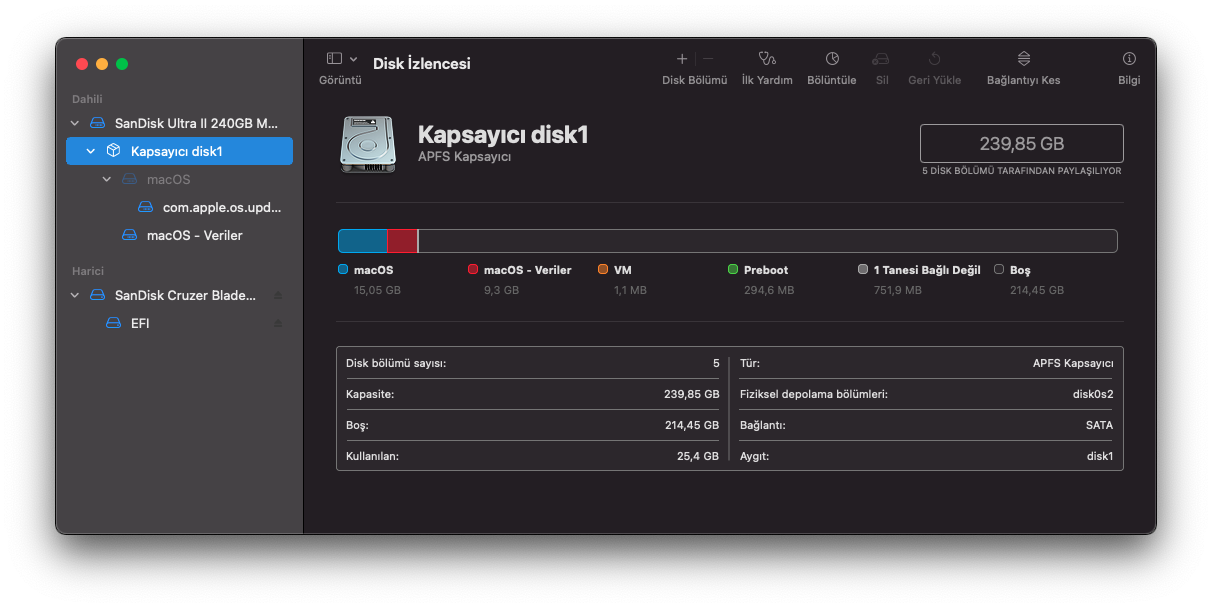Collapse the macOS volume group
The width and height of the screenshot is (1212, 608).
point(106,179)
